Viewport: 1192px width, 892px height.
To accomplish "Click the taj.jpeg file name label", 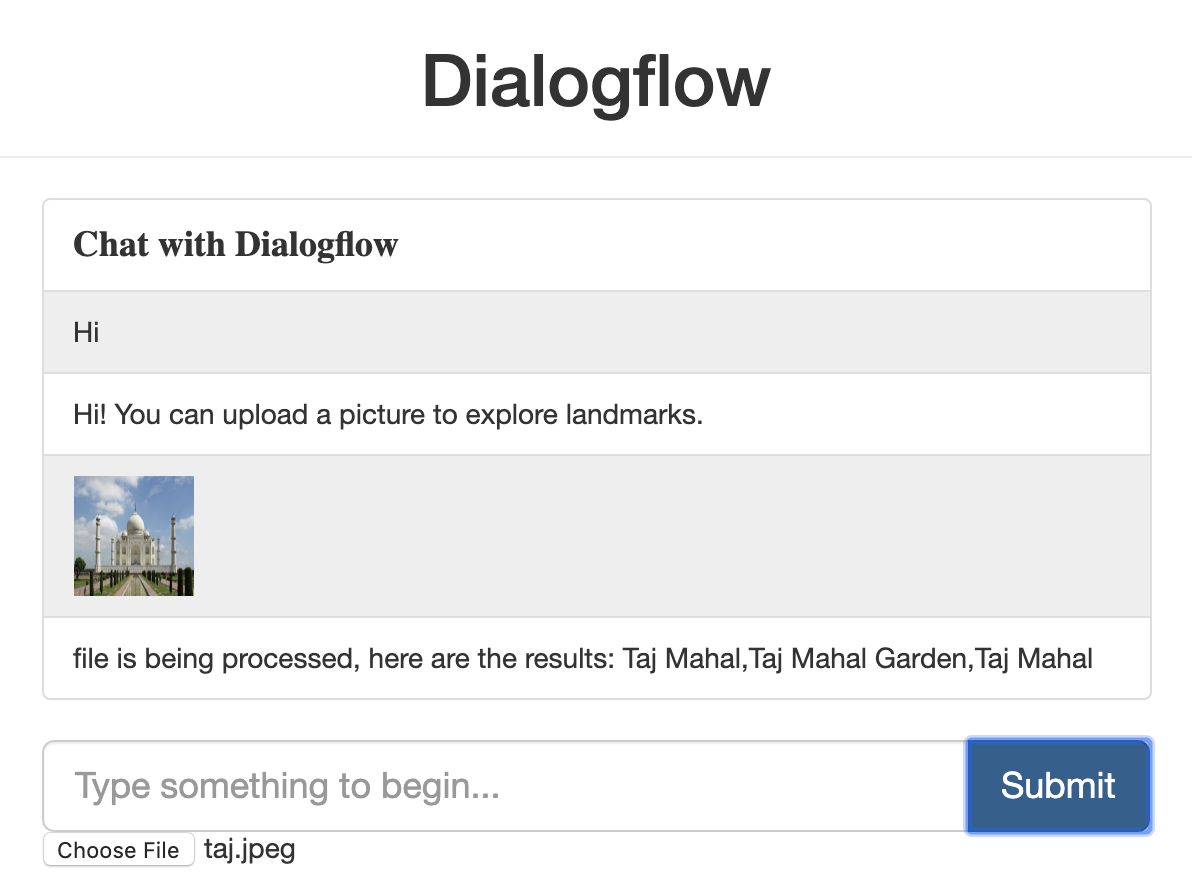I will coord(250,850).
